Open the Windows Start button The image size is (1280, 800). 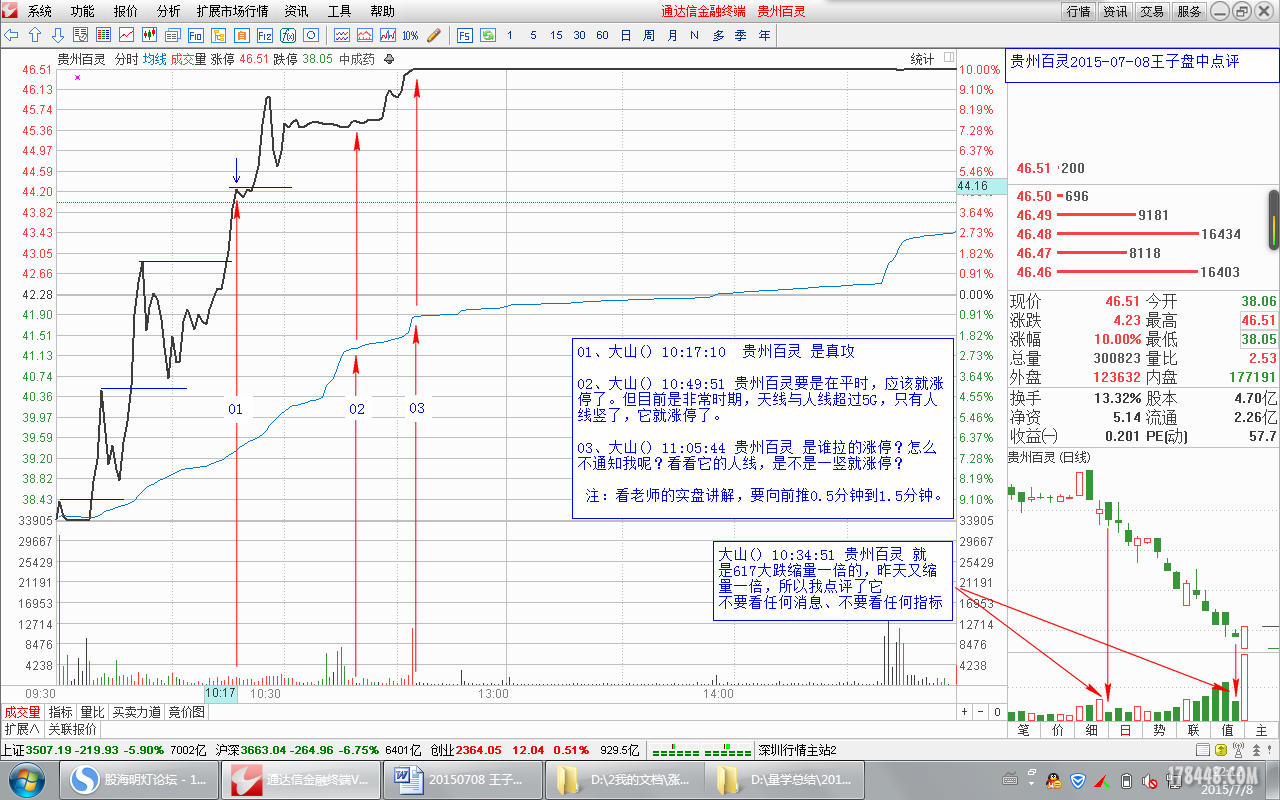coord(26,779)
